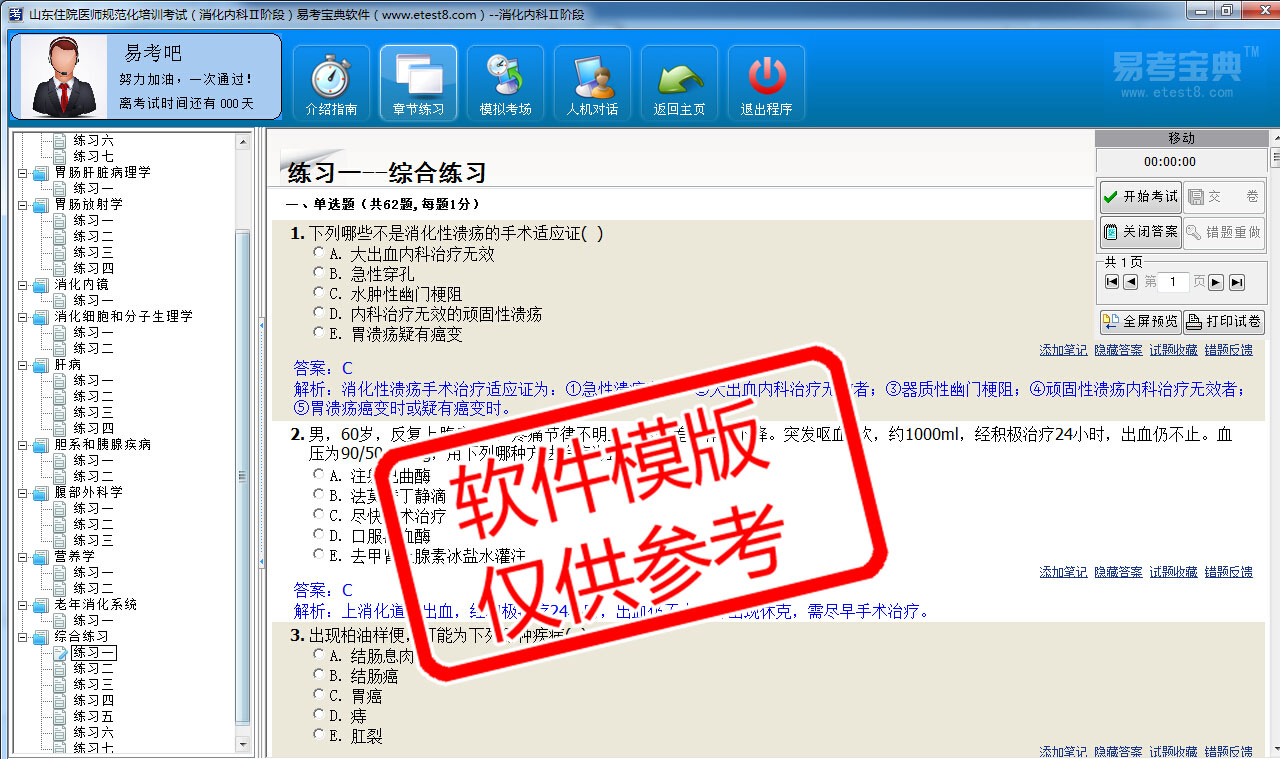The width and height of the screenshot is (1280, 759).
Task: Go to the previous page arrow
Action: [1130, 282]
